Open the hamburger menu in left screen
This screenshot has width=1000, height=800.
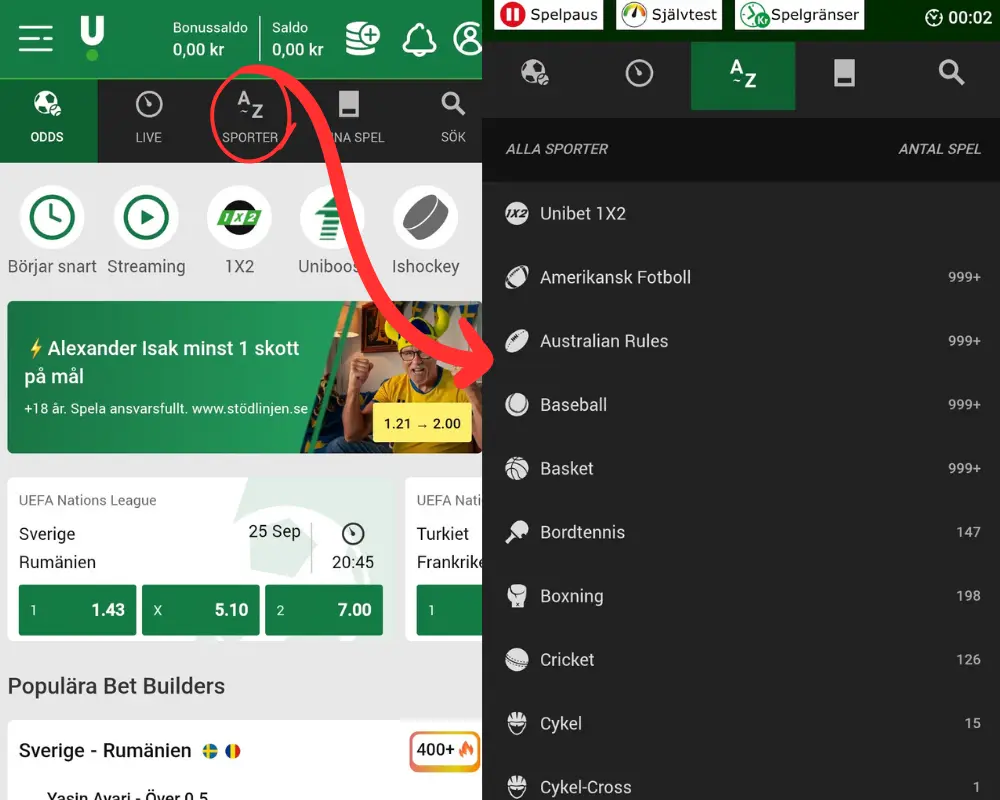36,39
